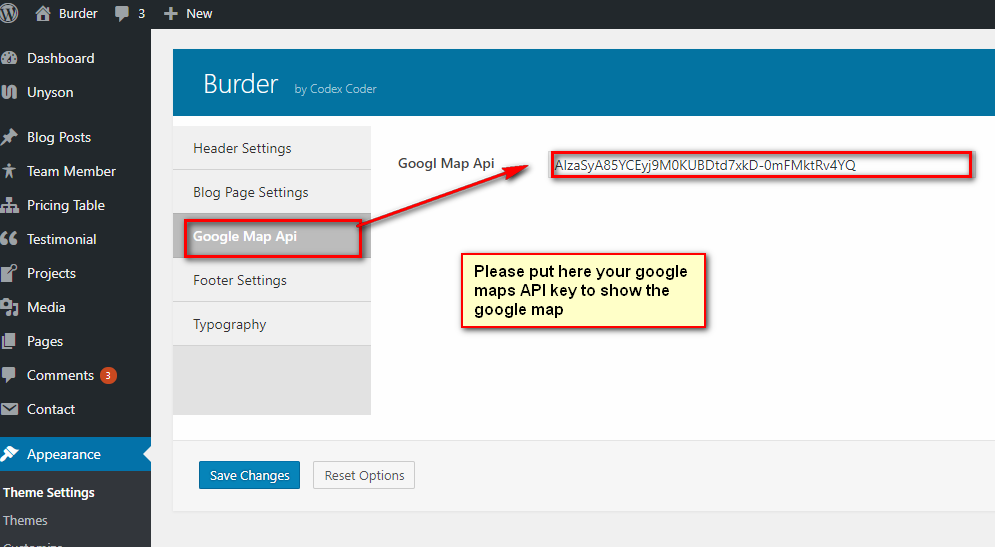Screen dimensions: 995x547
Task: Click 'by Codex Coder' text
Action: click(335, 89)
